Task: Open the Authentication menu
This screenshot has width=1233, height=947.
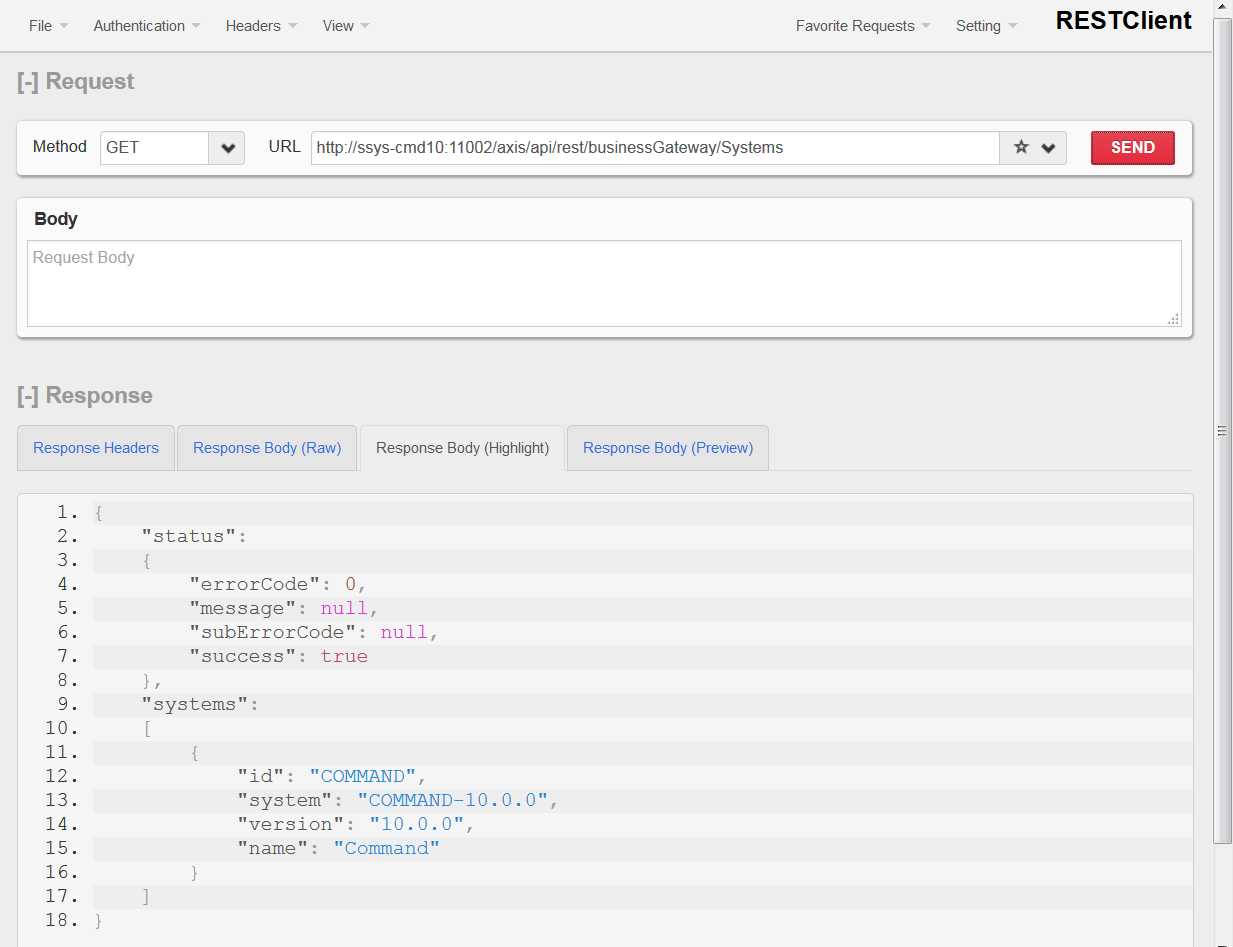Action: 139,26
